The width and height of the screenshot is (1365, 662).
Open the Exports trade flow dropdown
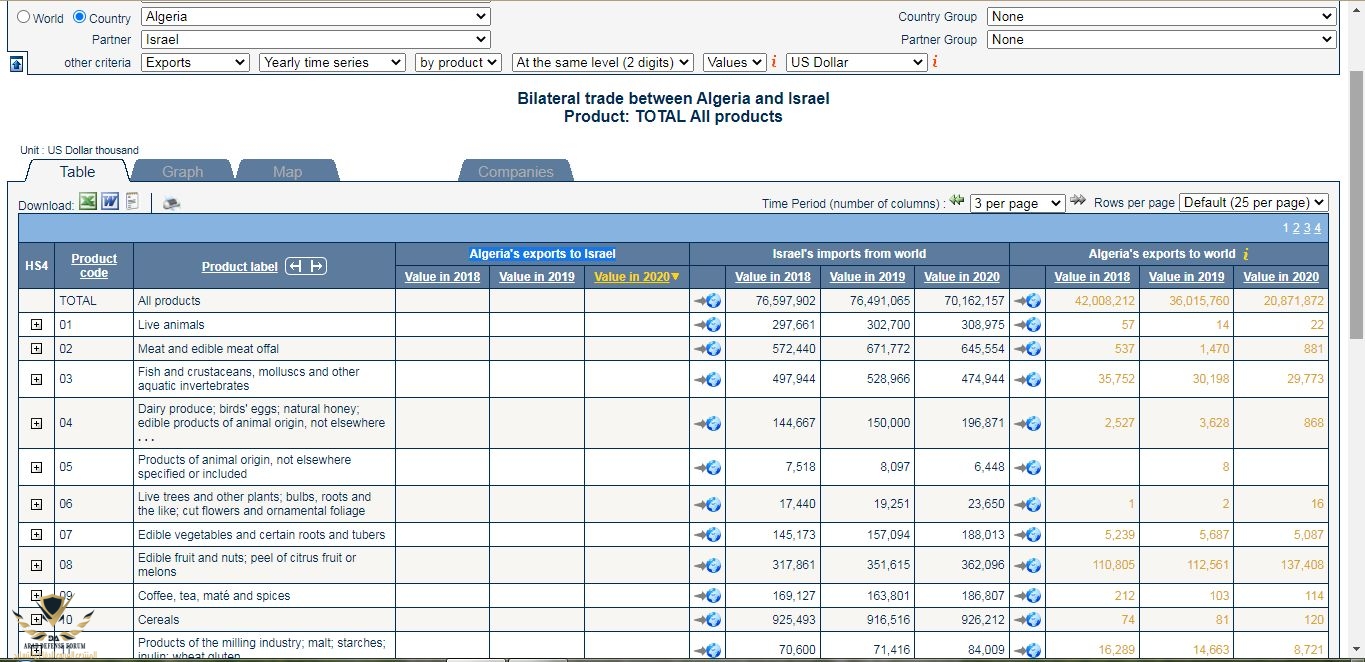coord(195,62)
